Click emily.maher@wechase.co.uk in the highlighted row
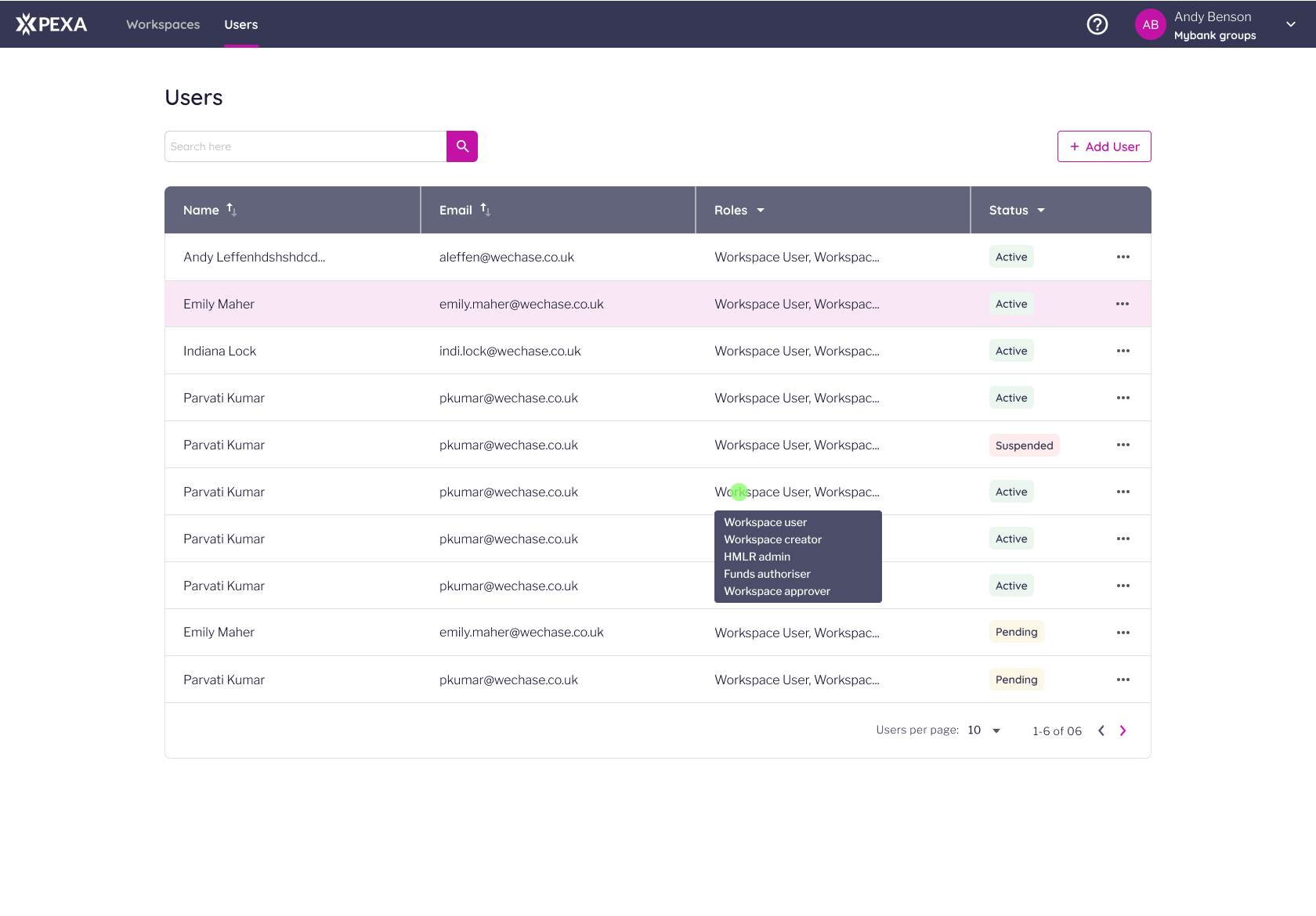This screenshot has width=1316, height=916. click(x=521, y=304)
